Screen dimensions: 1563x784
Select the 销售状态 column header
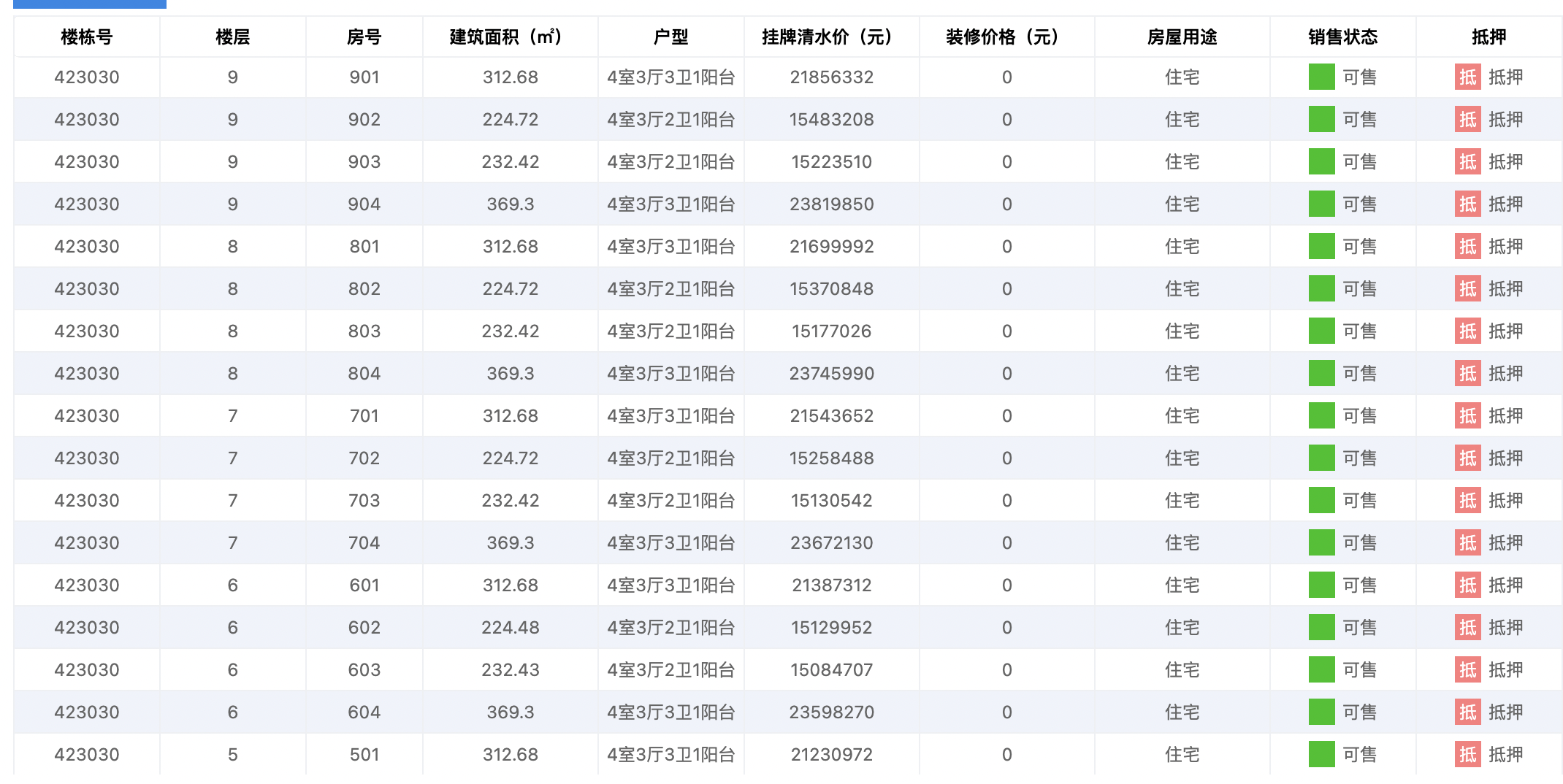click(x=1343, y=37)
